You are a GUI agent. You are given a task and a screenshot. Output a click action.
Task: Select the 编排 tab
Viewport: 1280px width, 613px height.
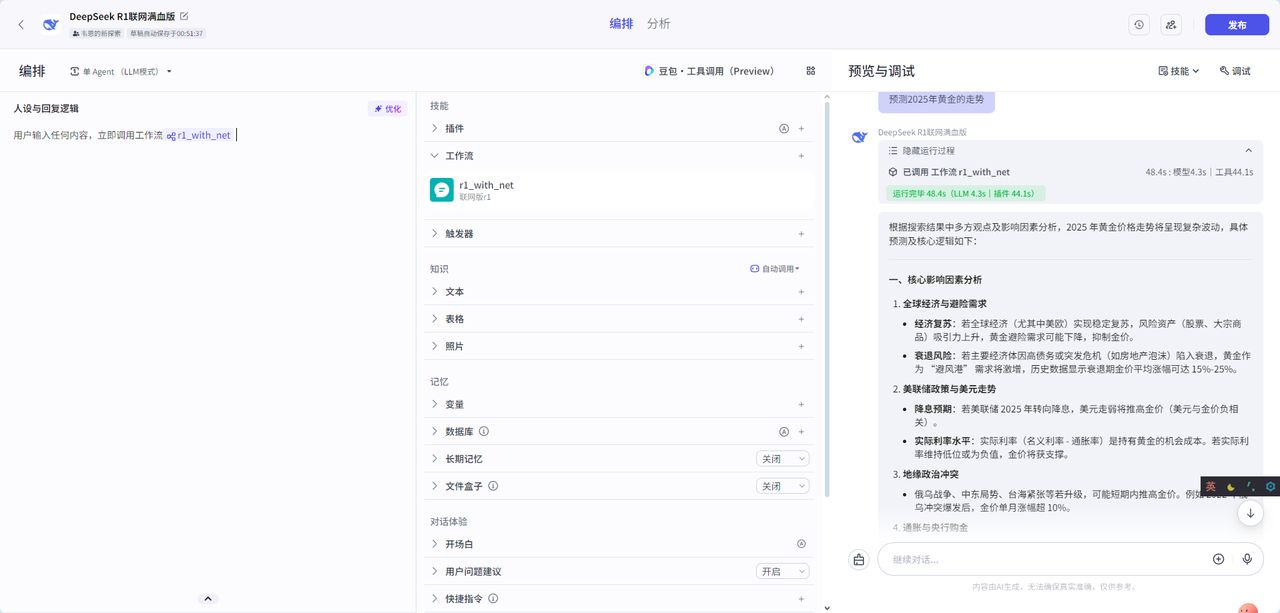tap(621, 24)
